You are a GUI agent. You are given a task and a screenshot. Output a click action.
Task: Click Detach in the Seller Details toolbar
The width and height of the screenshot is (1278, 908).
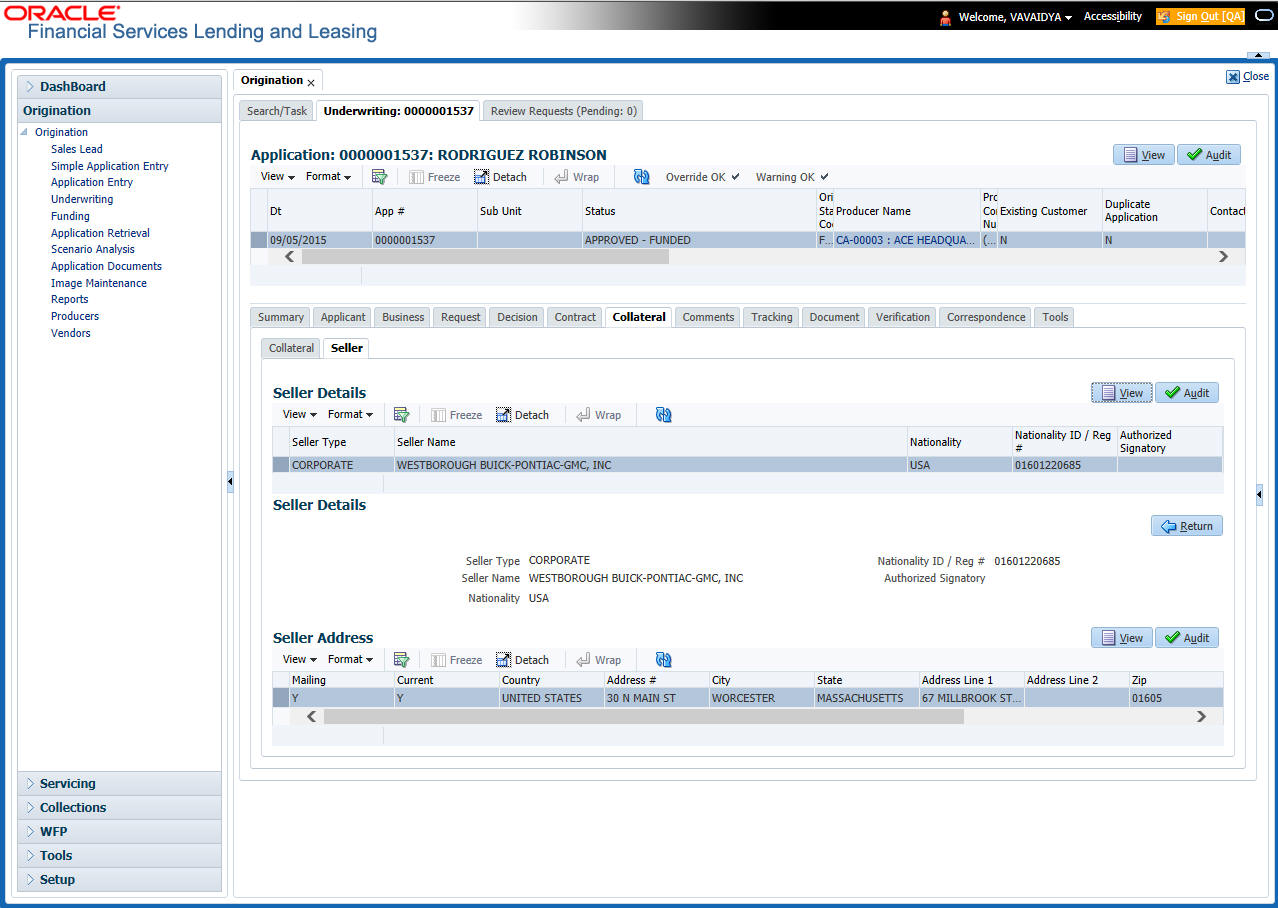523,415
